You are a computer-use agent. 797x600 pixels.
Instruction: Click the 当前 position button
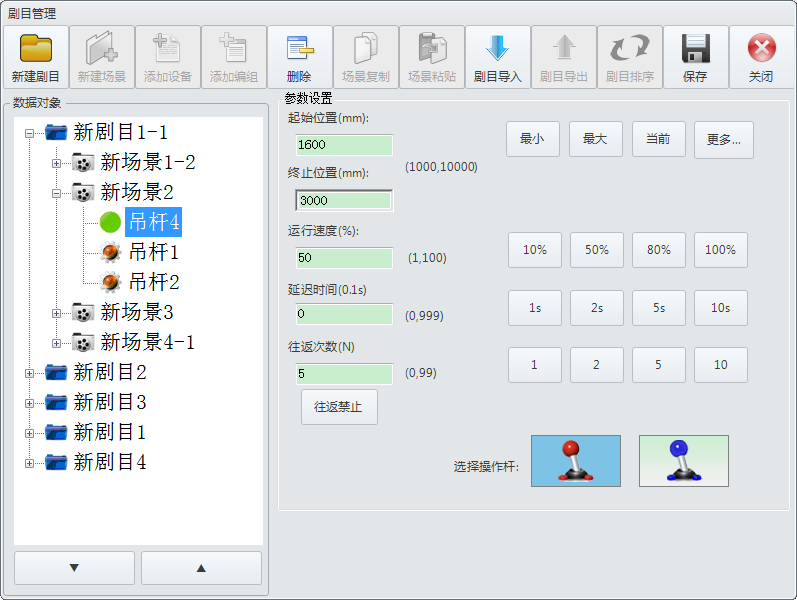click(658, 140)
